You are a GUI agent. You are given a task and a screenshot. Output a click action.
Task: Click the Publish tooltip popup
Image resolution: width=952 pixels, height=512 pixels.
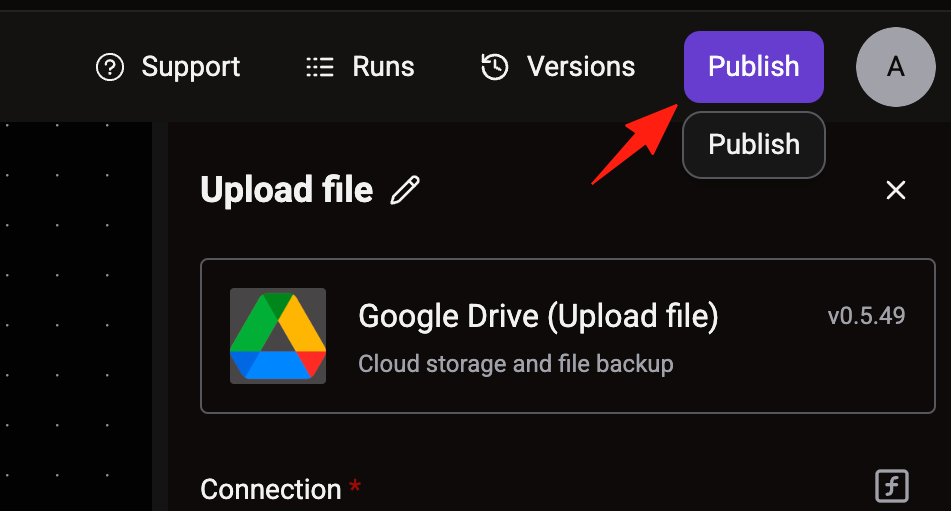click(753, 145)
